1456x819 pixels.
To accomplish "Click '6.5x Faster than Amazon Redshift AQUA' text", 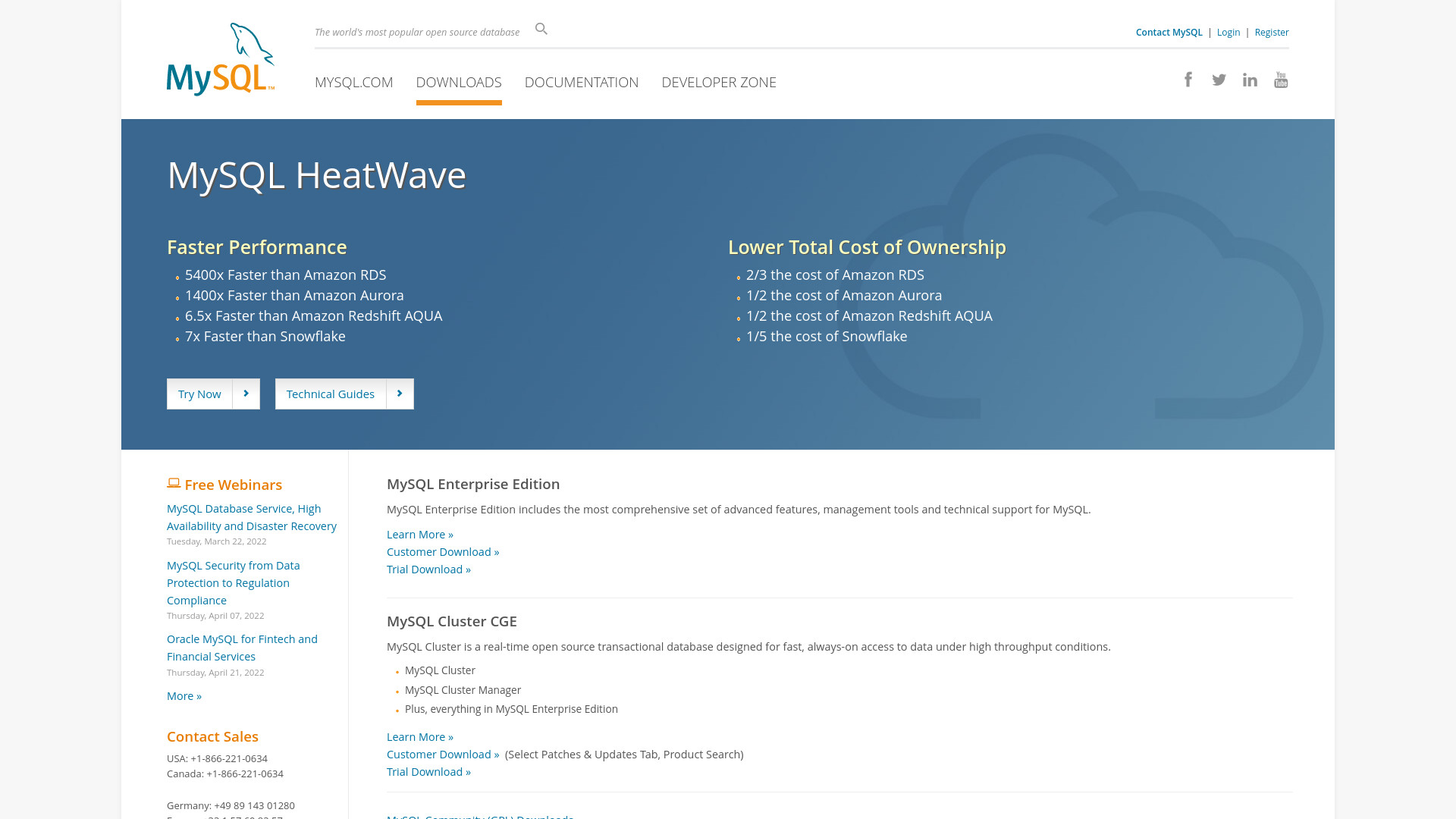I will pyautogui.click(x=313, y=315).
